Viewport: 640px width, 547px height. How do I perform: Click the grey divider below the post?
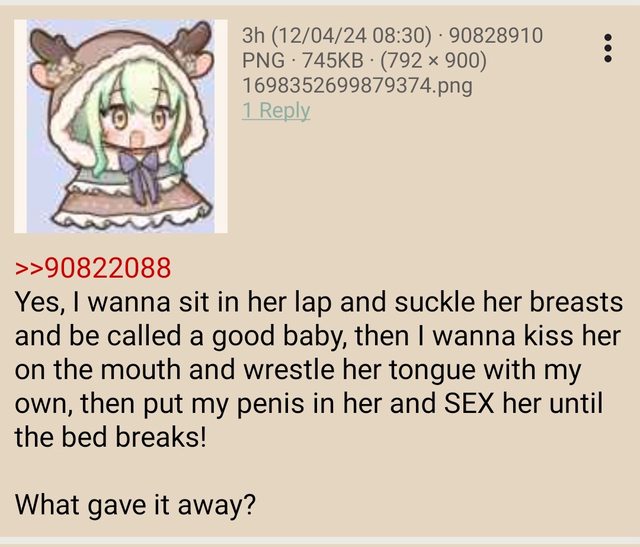pos(320,542)
